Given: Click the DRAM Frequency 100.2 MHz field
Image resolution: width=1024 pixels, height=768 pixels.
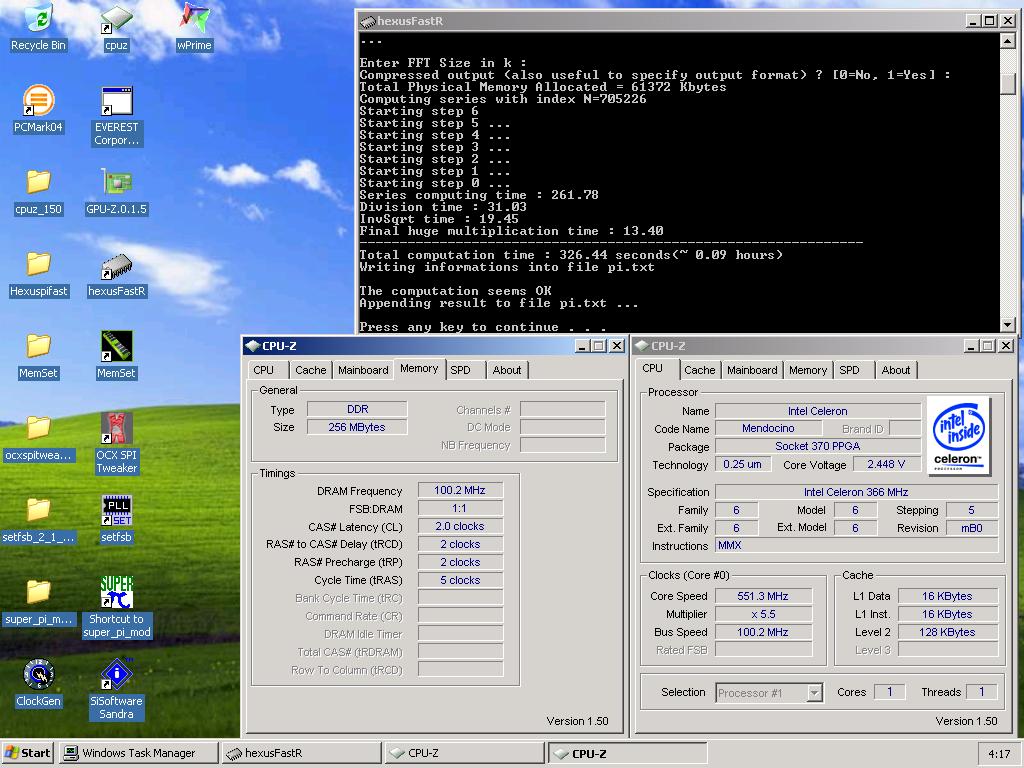Looking at the screenshot, I should (x=460, y=490).
